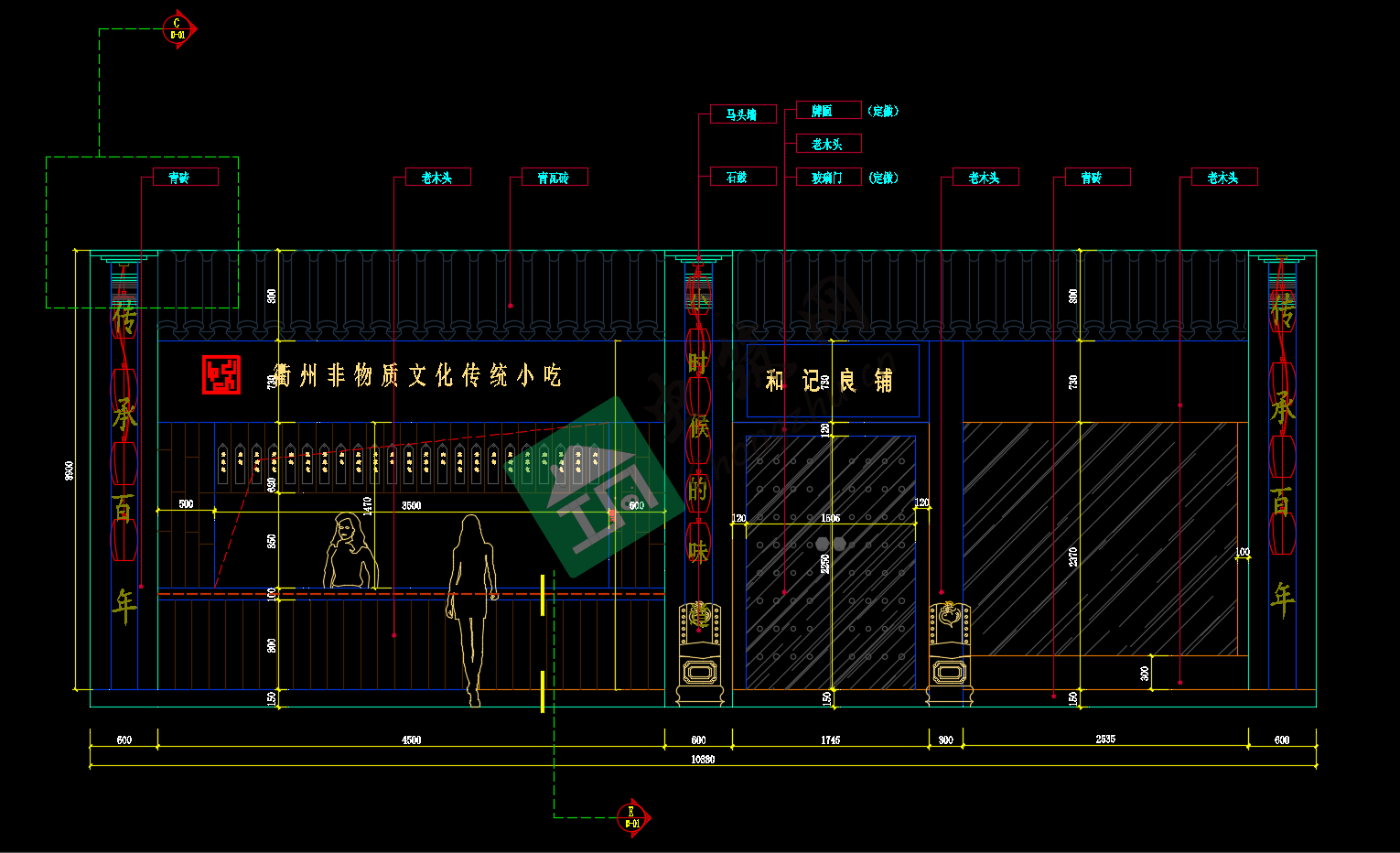Click the 玻璃门 annotation label

(828, 178)
